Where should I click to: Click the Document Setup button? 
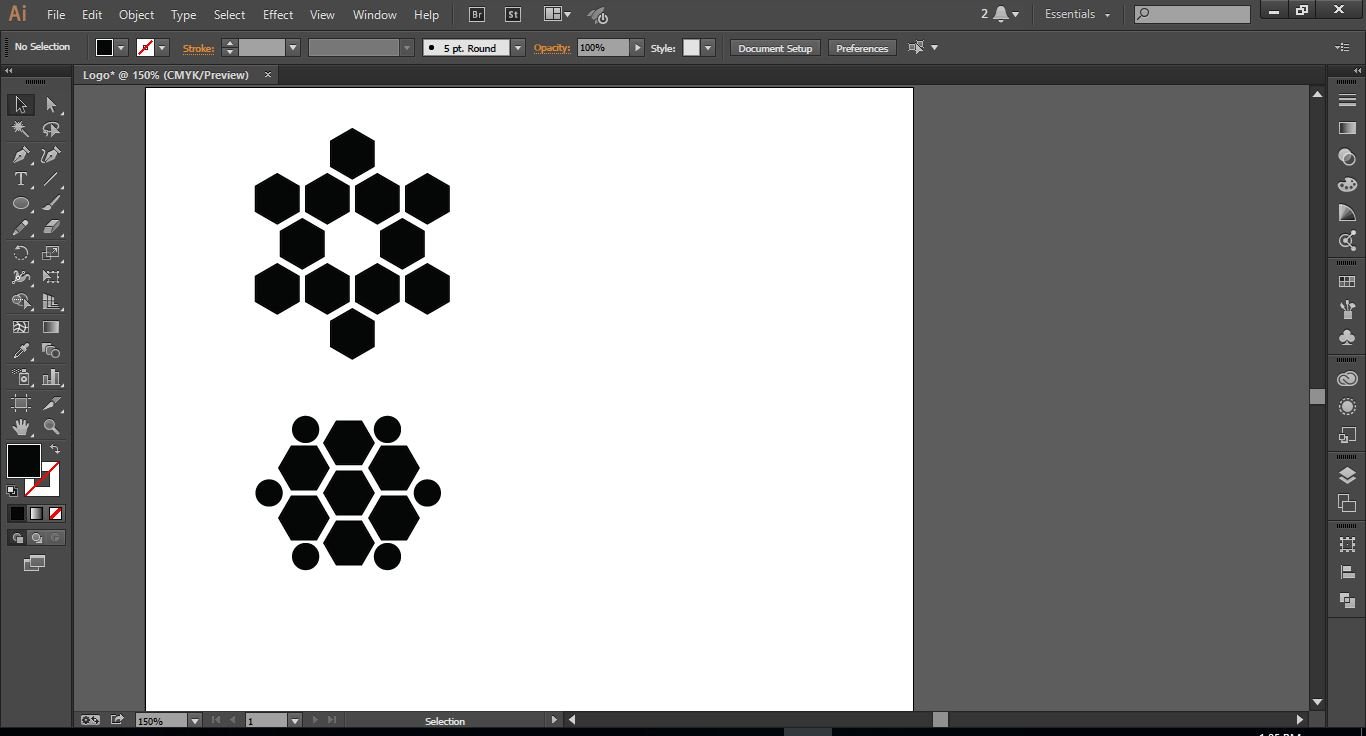[775, 48]
